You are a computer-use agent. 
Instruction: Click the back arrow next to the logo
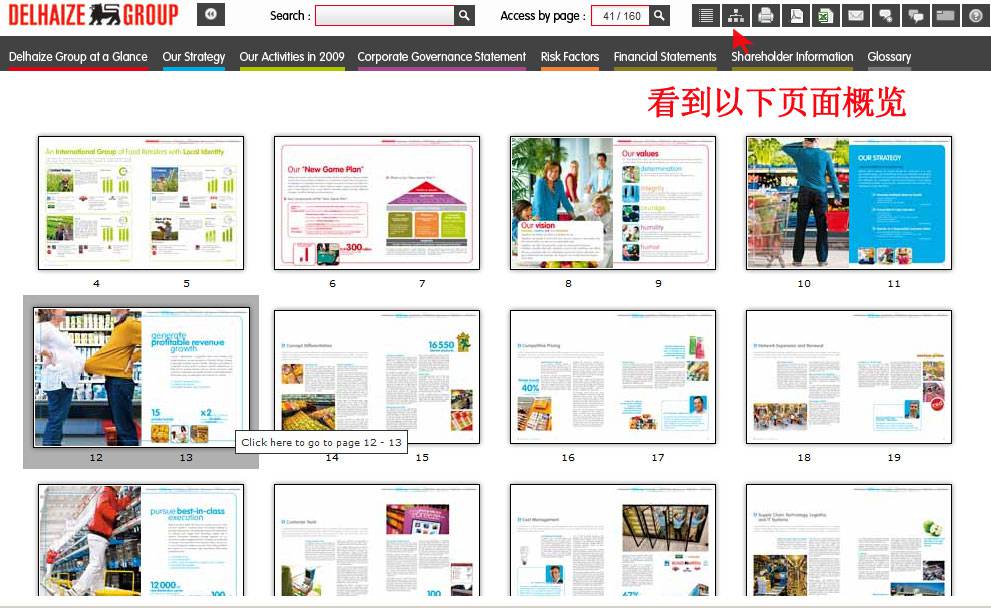(x=209, y=14)
